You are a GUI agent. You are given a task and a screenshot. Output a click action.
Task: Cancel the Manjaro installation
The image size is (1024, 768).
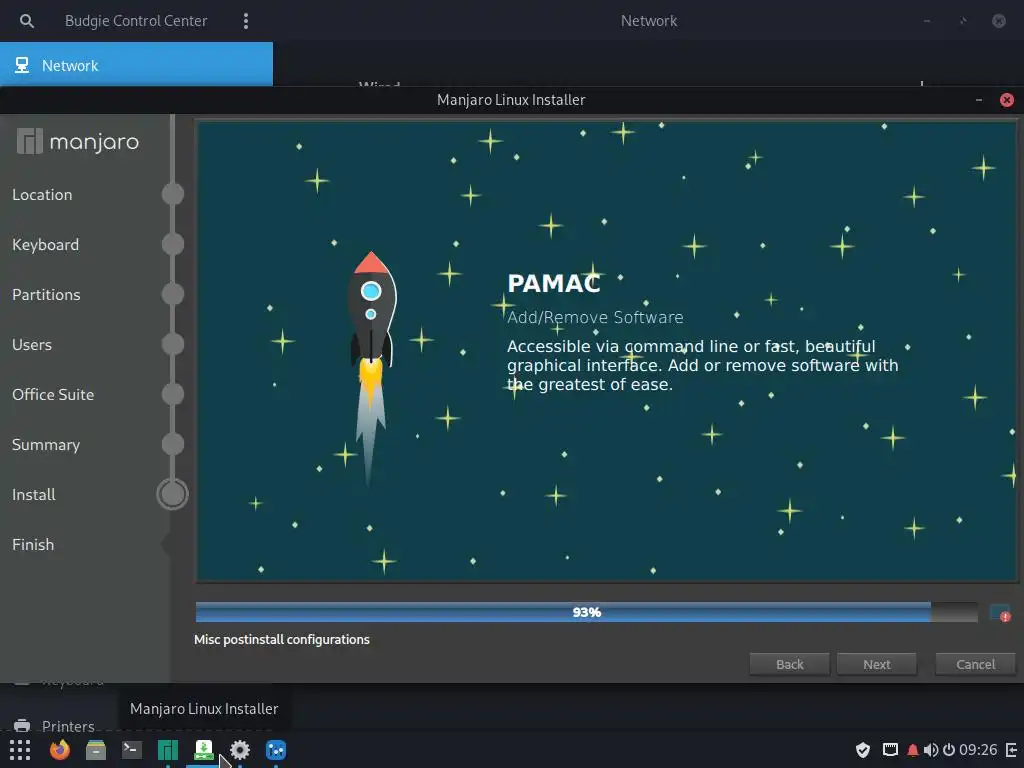pyautogui.click(x=976, y=664)
